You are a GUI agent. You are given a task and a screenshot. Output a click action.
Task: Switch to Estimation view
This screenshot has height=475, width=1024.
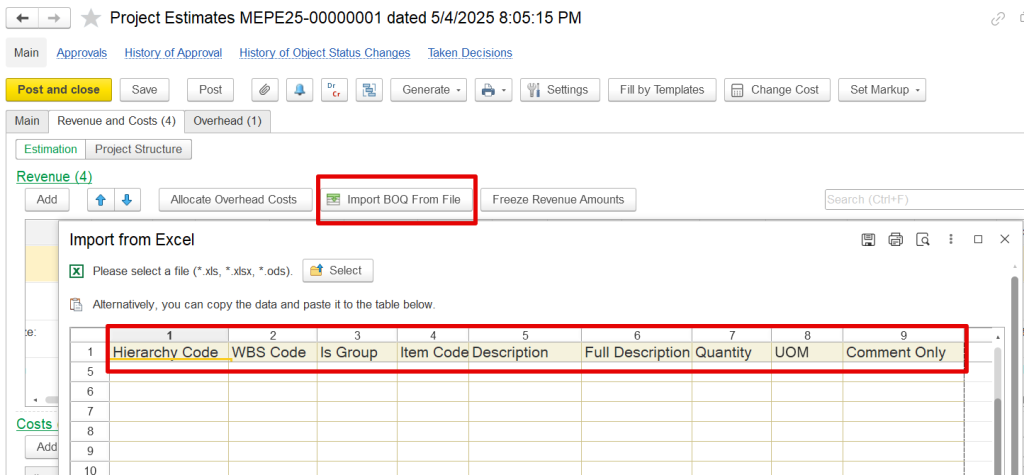point(50,149)
